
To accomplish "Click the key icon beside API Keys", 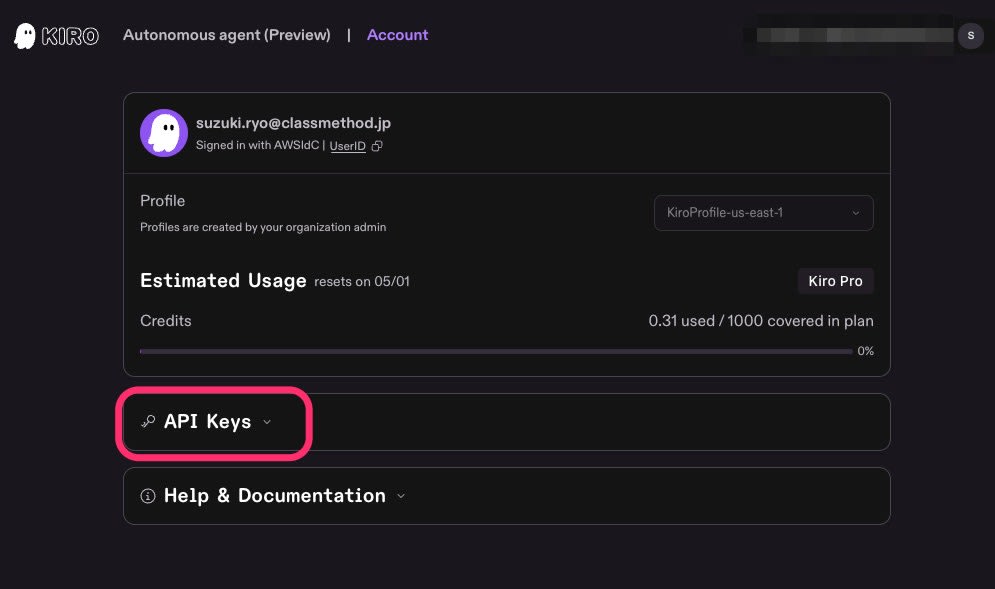I will (148, 422).
